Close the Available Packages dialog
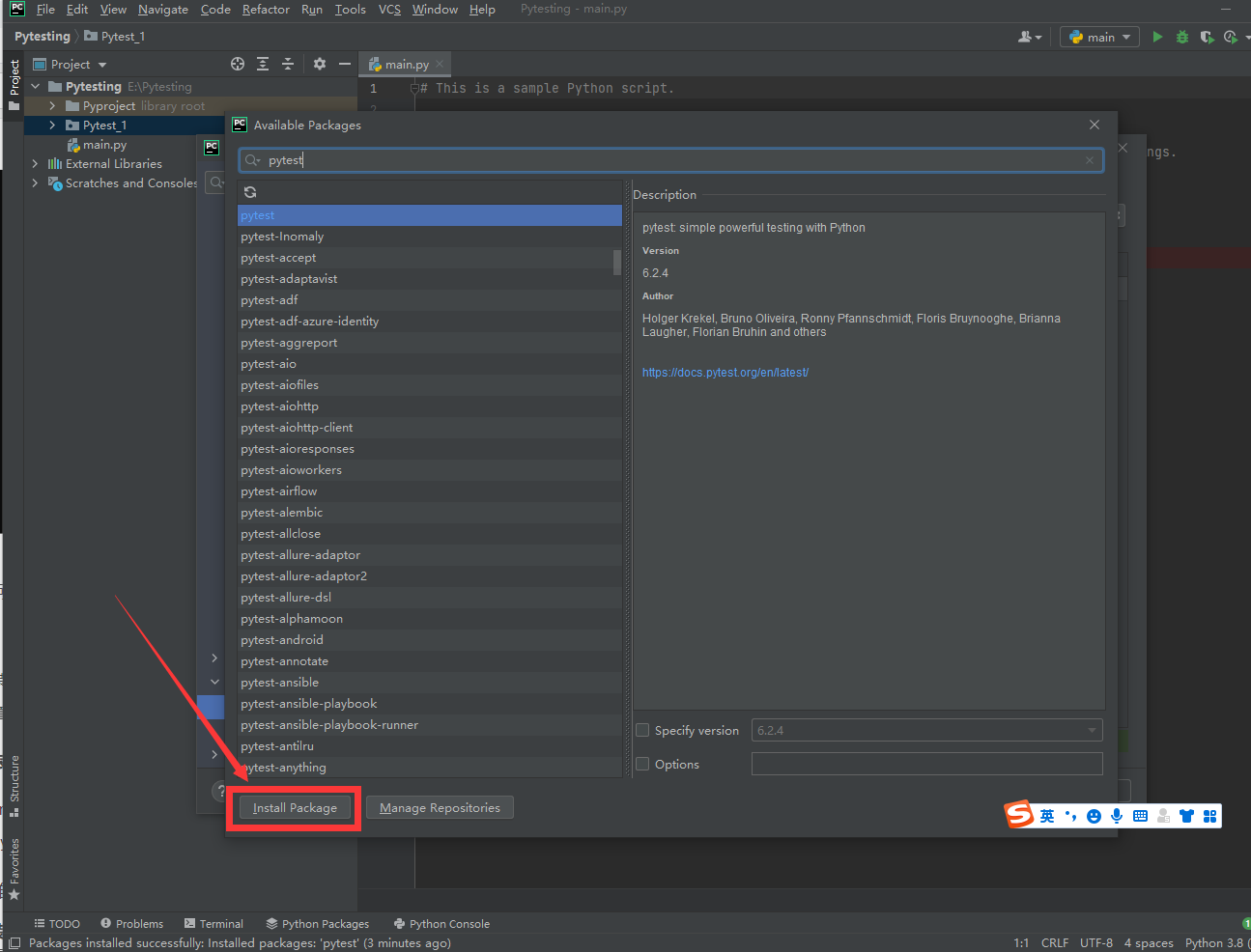This screenshot has width=1251, height=952. tap(1095, 125)
